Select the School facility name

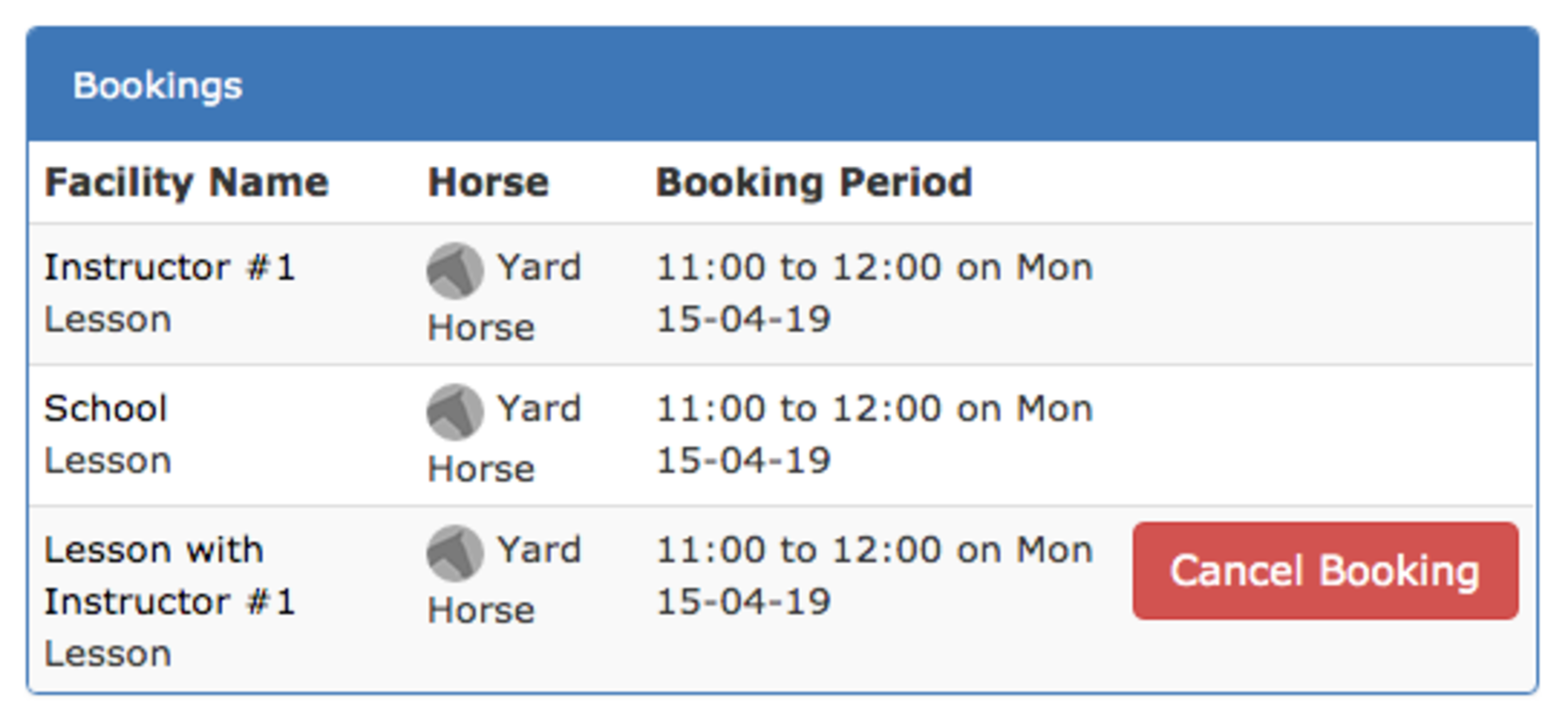pyautogui.click(x=105, y=408)
